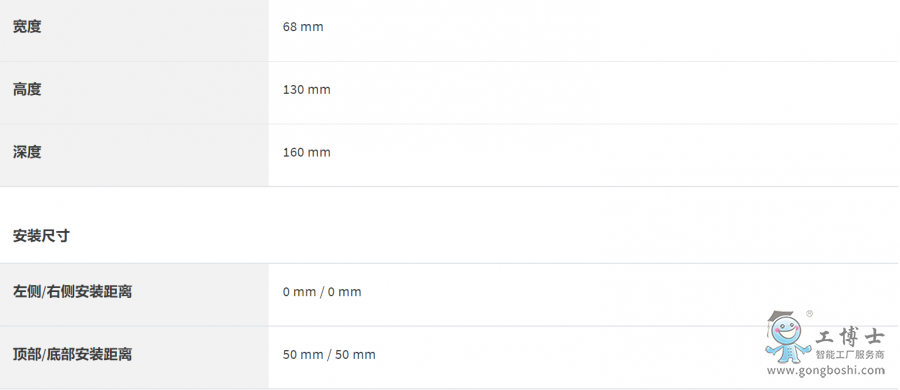Open the www.gongboshi.com watermark link
Image resolution: width=900 pixels, height=390 pixels.
(826, 370)
